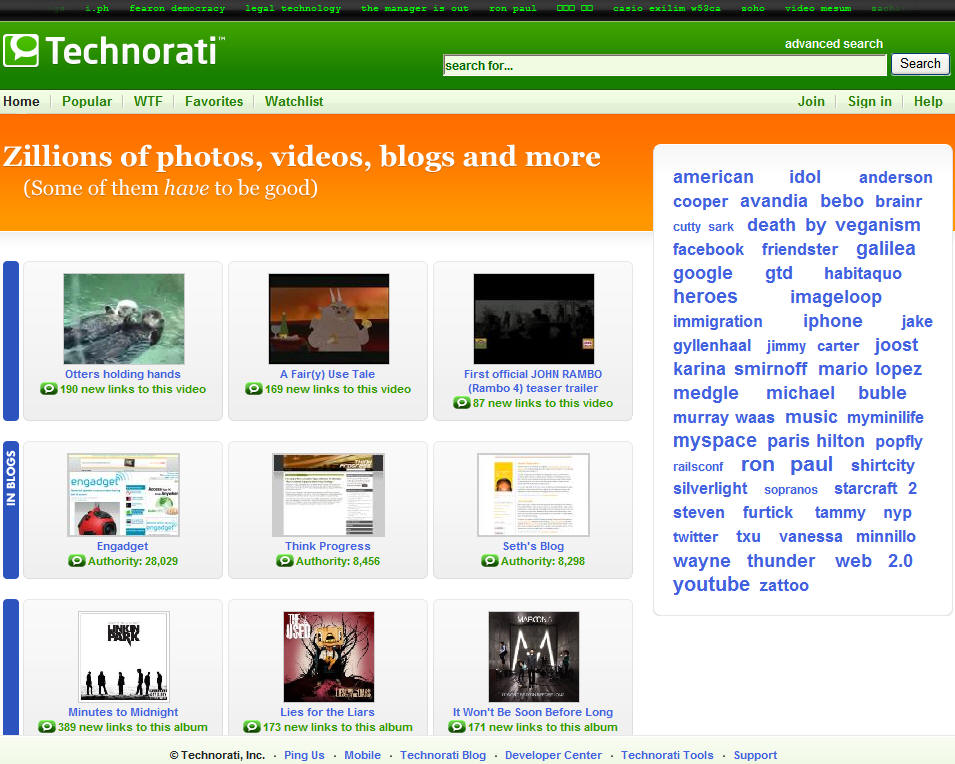Image resolution: width=955 pixels, height=764 pixels.
Task: Select the 'zattoo' tag
Action: (784, 585)
